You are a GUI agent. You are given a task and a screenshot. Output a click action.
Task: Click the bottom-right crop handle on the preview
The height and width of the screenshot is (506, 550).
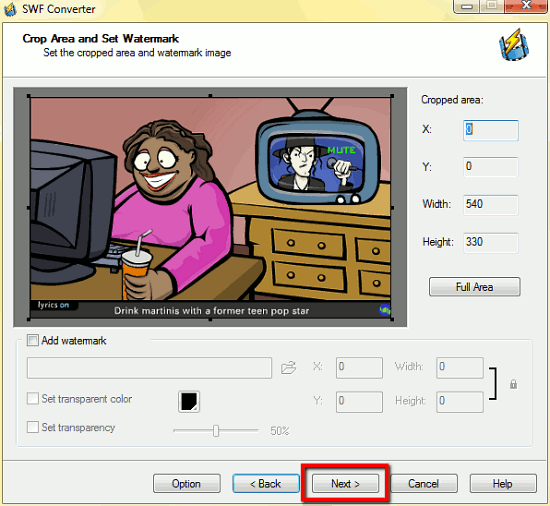tap(392, 319)
